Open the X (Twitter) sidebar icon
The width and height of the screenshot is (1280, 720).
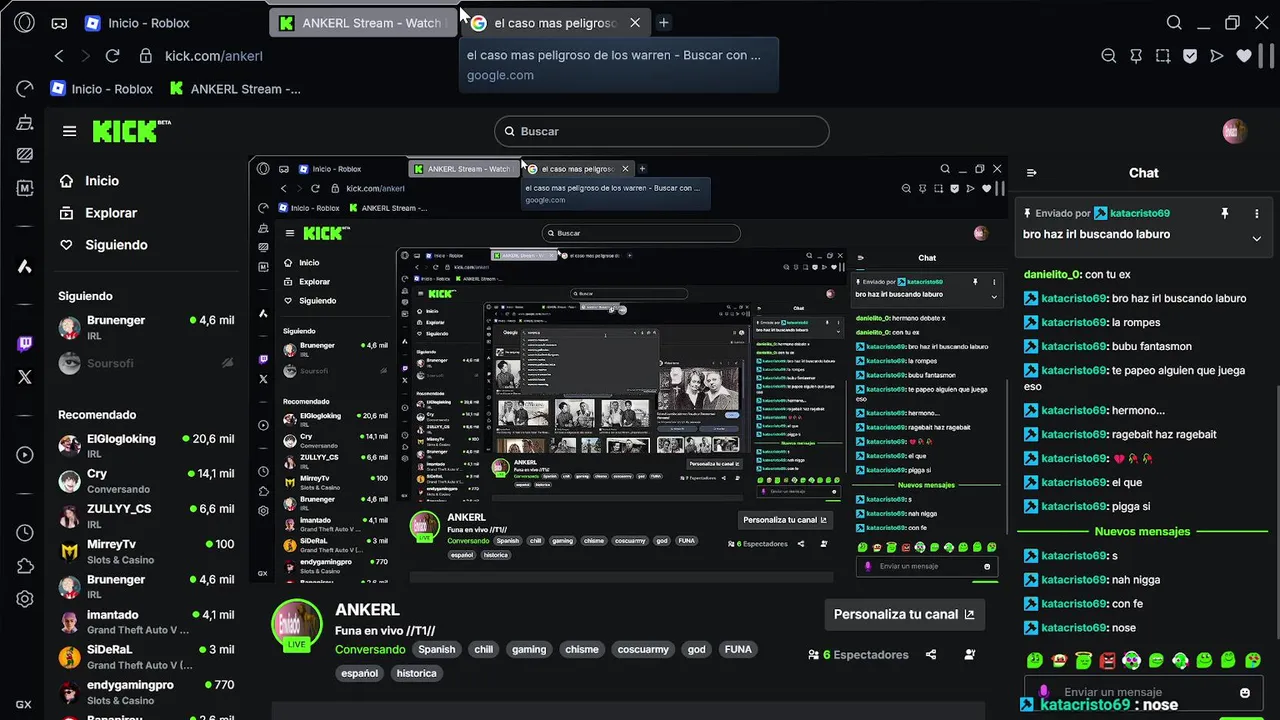coord(25,377)
